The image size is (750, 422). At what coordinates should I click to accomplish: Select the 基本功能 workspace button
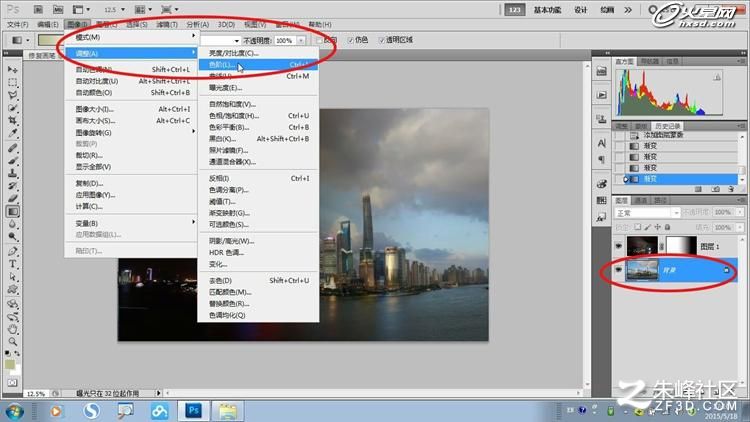[x=548, y=10]
